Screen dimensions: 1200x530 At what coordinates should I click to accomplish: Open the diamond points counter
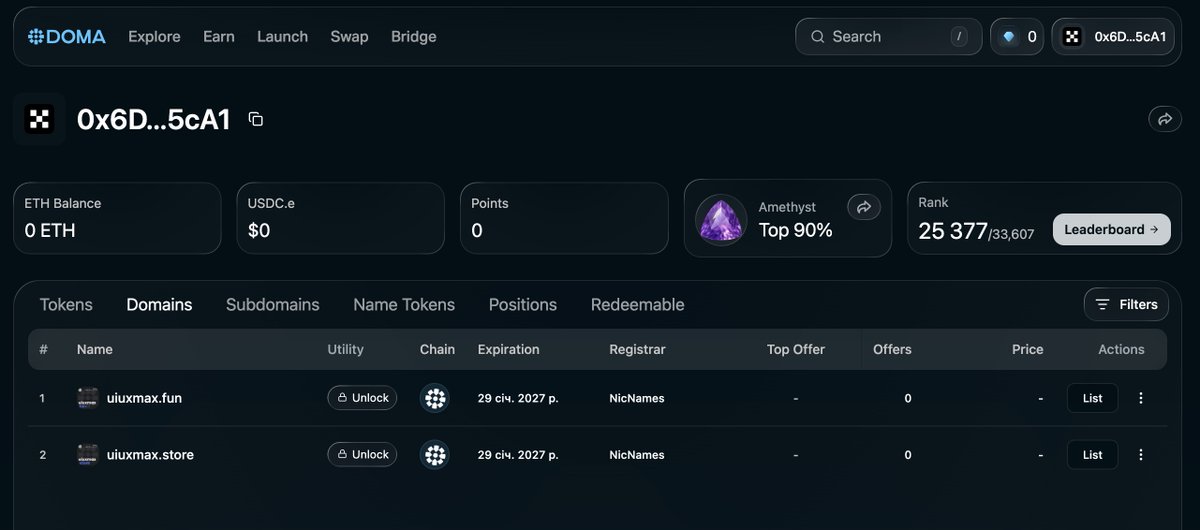coord(1018,37)
